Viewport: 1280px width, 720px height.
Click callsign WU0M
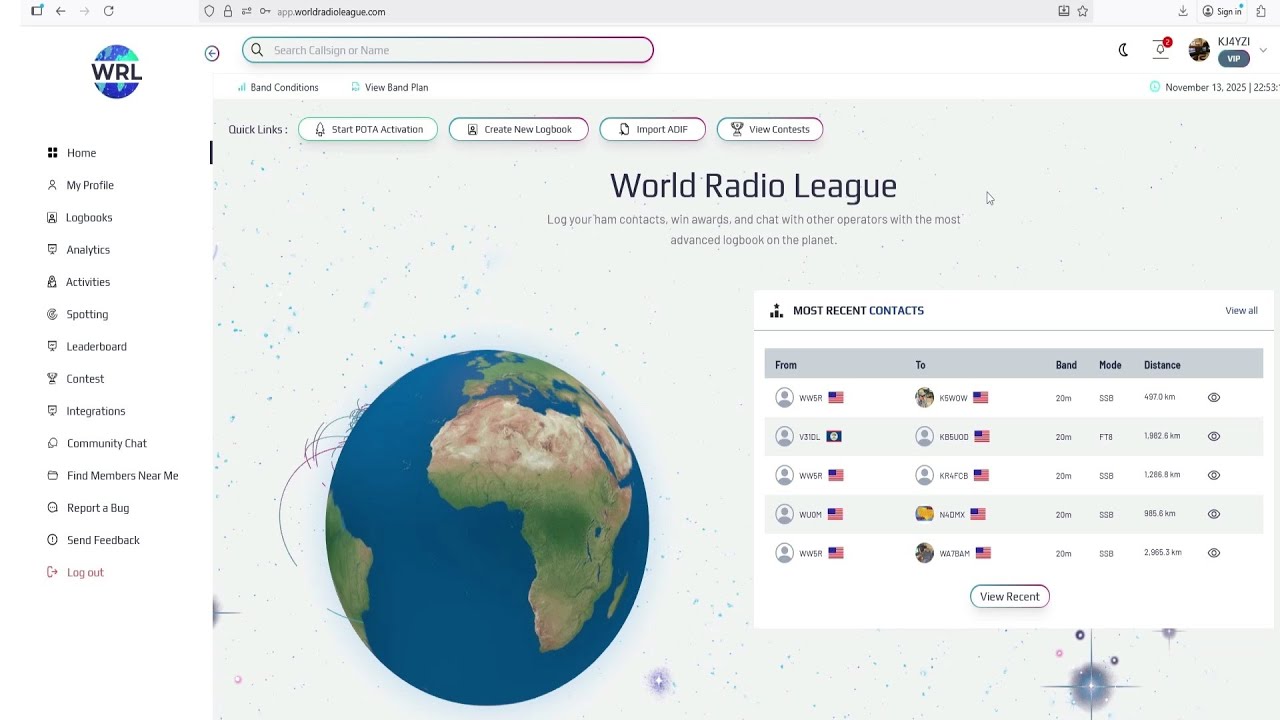(x=810, y=515)
